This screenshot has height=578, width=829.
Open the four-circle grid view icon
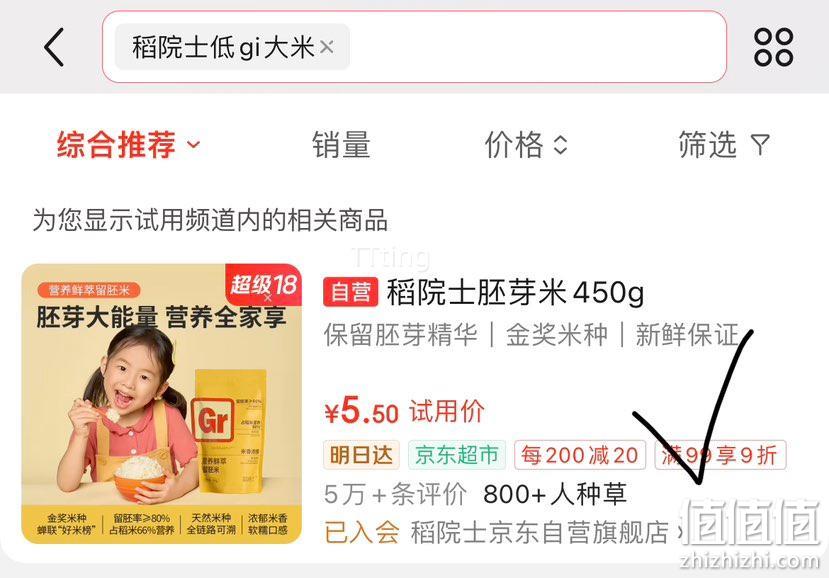[773, 47]
